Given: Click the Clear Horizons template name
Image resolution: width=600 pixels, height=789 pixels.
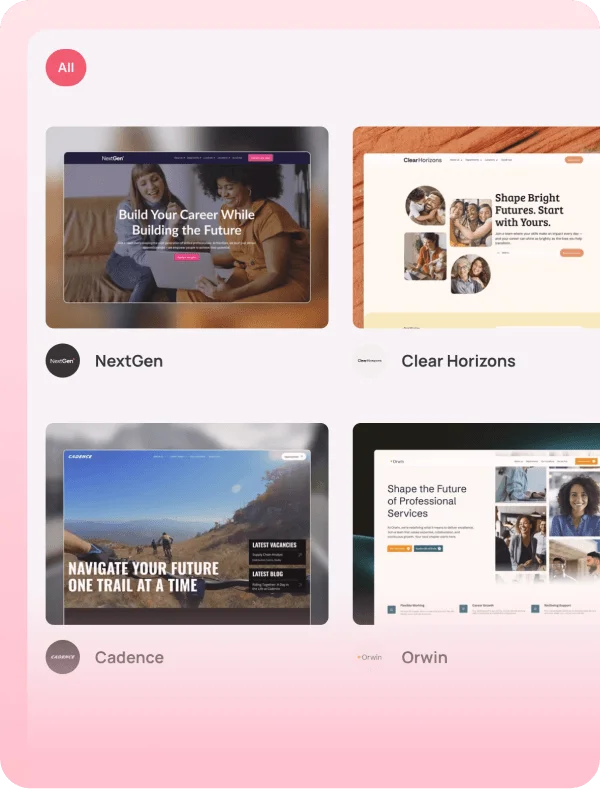Looking at the screenshot, I should 458,360.
